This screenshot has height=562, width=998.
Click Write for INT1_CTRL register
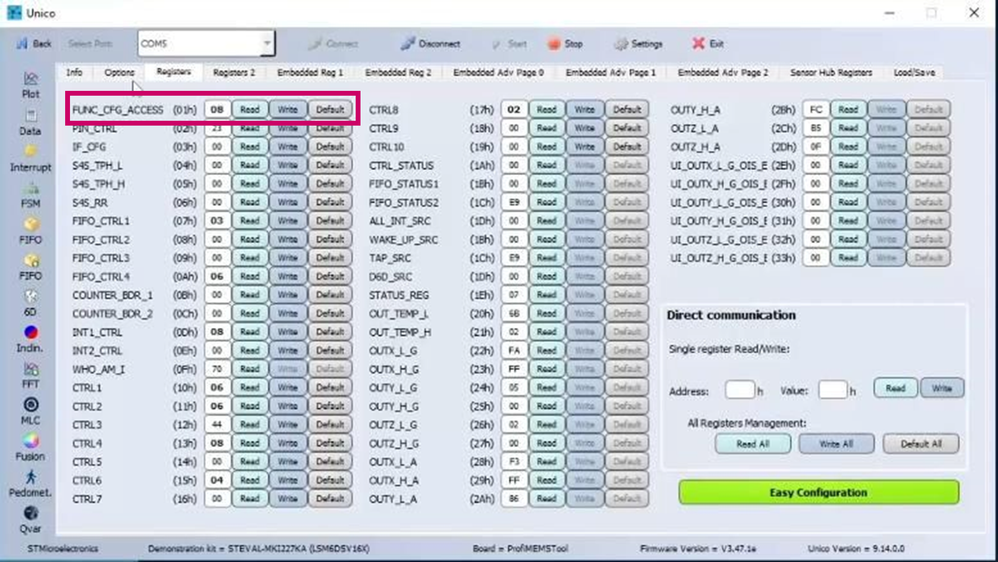[287, 332]
